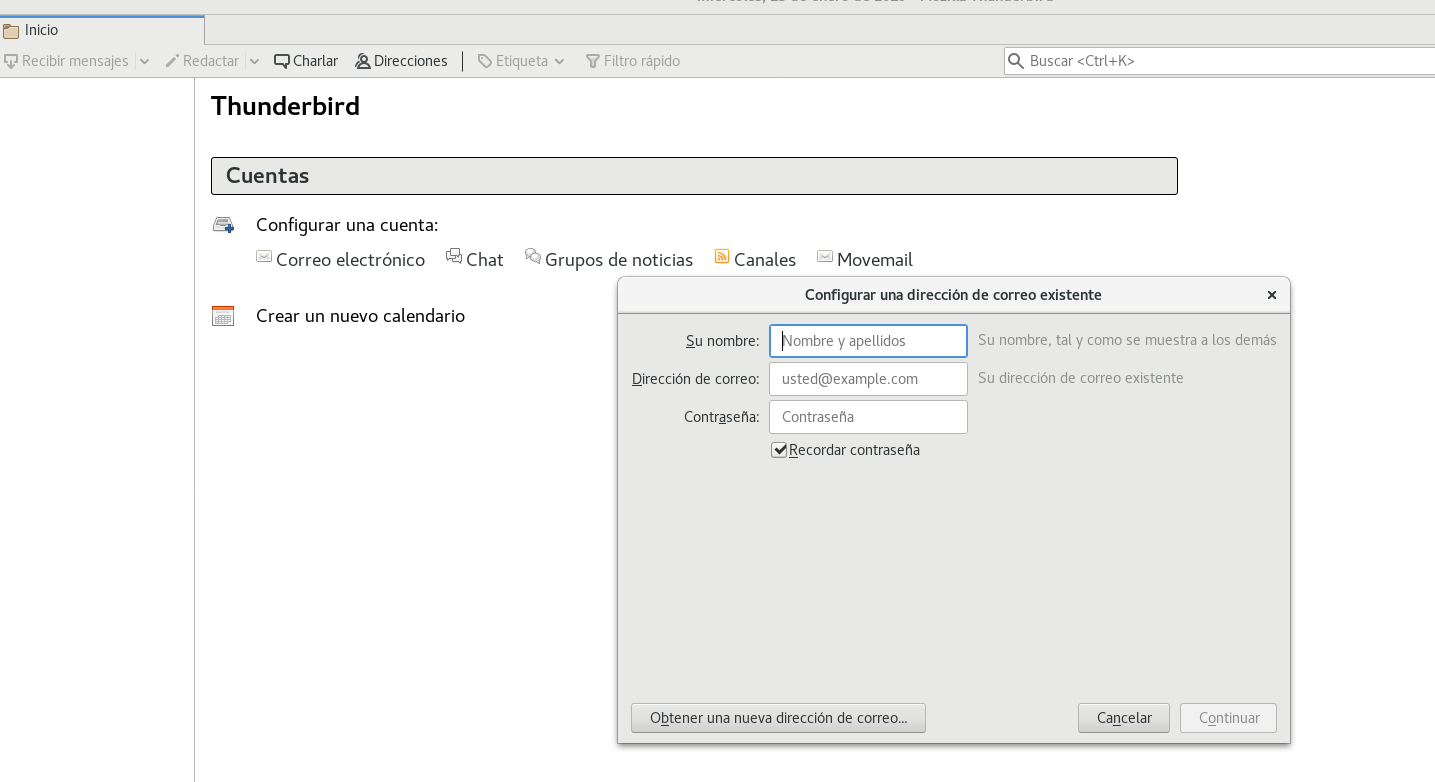Click the Canales RSS feed icon

[722, 256]
